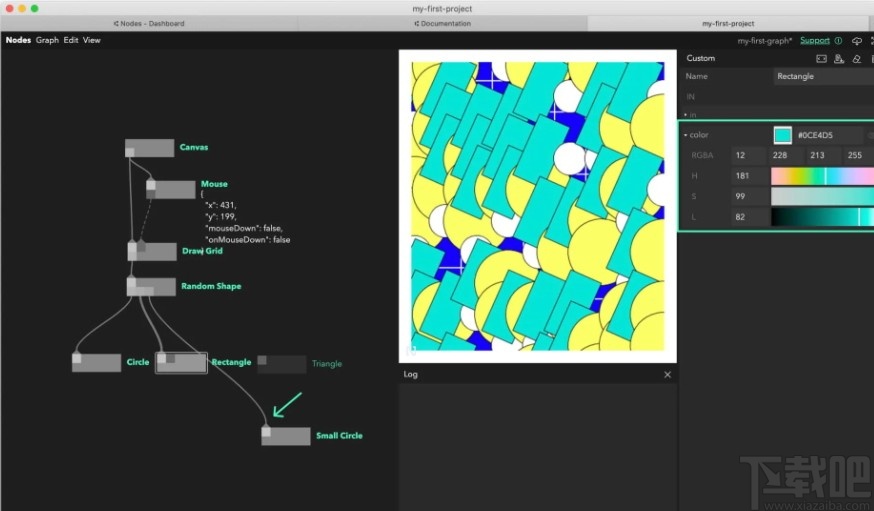
Task: Click the Rectangle node label
Action: 231,362
